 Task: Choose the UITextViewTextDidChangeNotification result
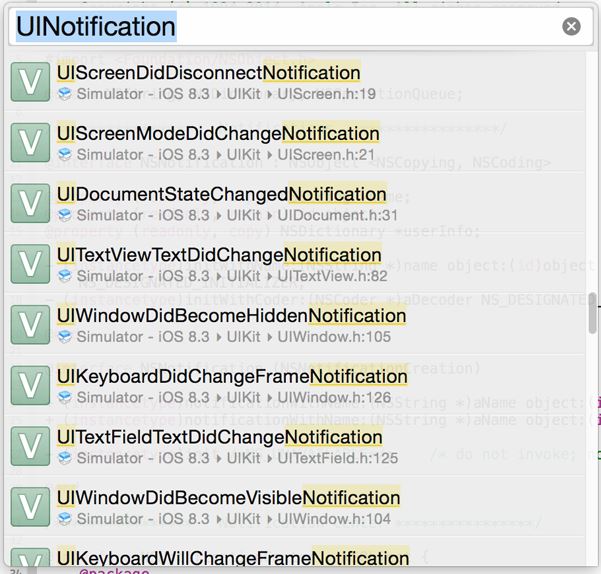coord(219,255)
